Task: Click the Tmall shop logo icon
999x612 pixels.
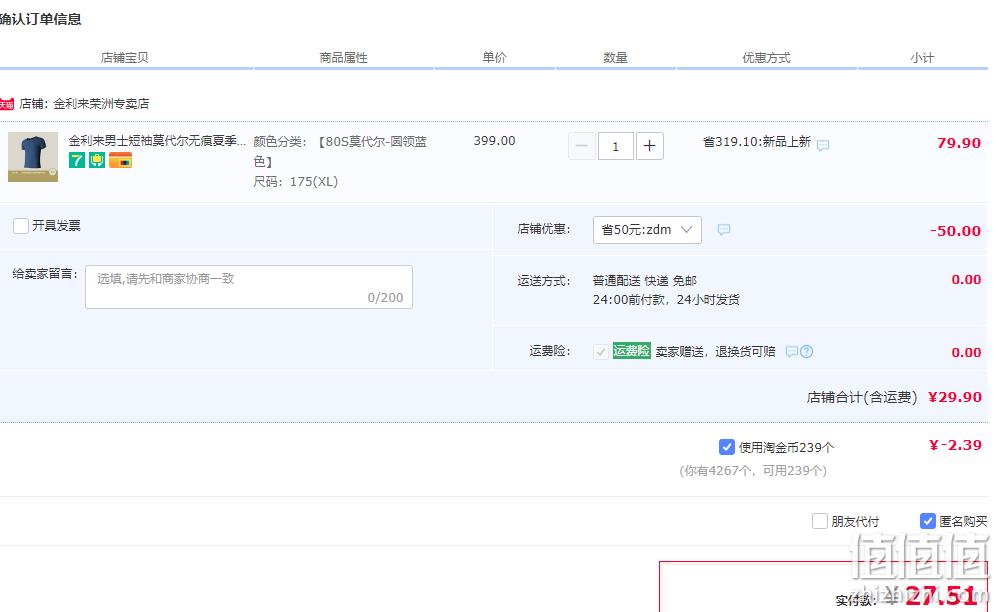Action: click(x=7, y=104)
